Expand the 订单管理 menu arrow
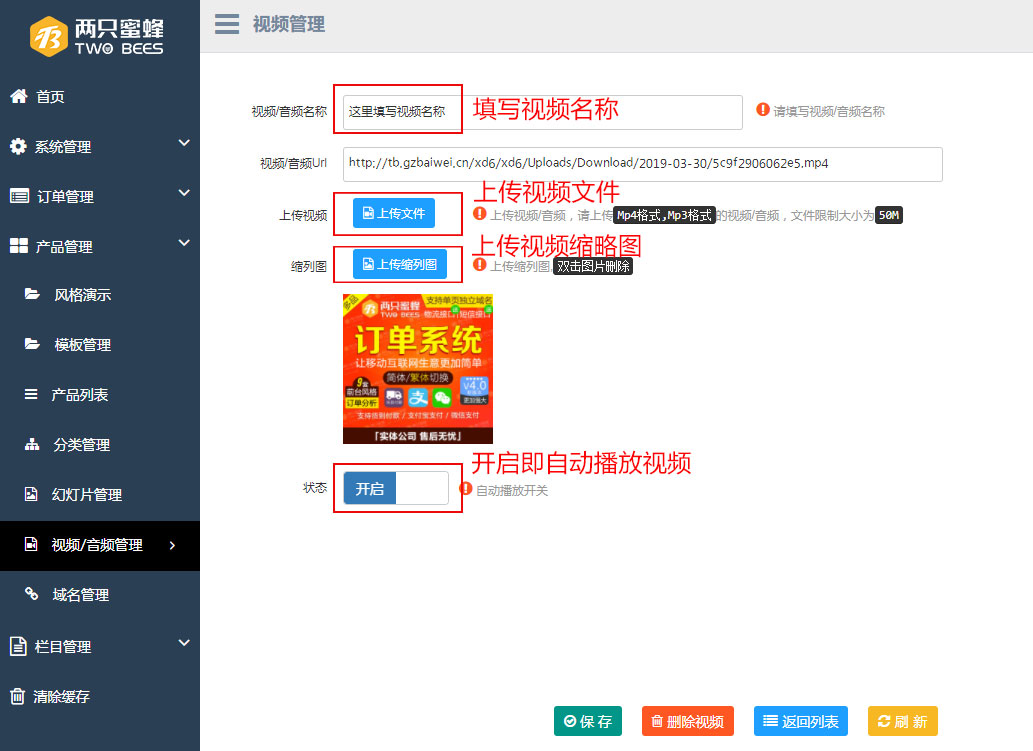The width and height of the screenshot is (1033, 751). click(x=184, y=193)
